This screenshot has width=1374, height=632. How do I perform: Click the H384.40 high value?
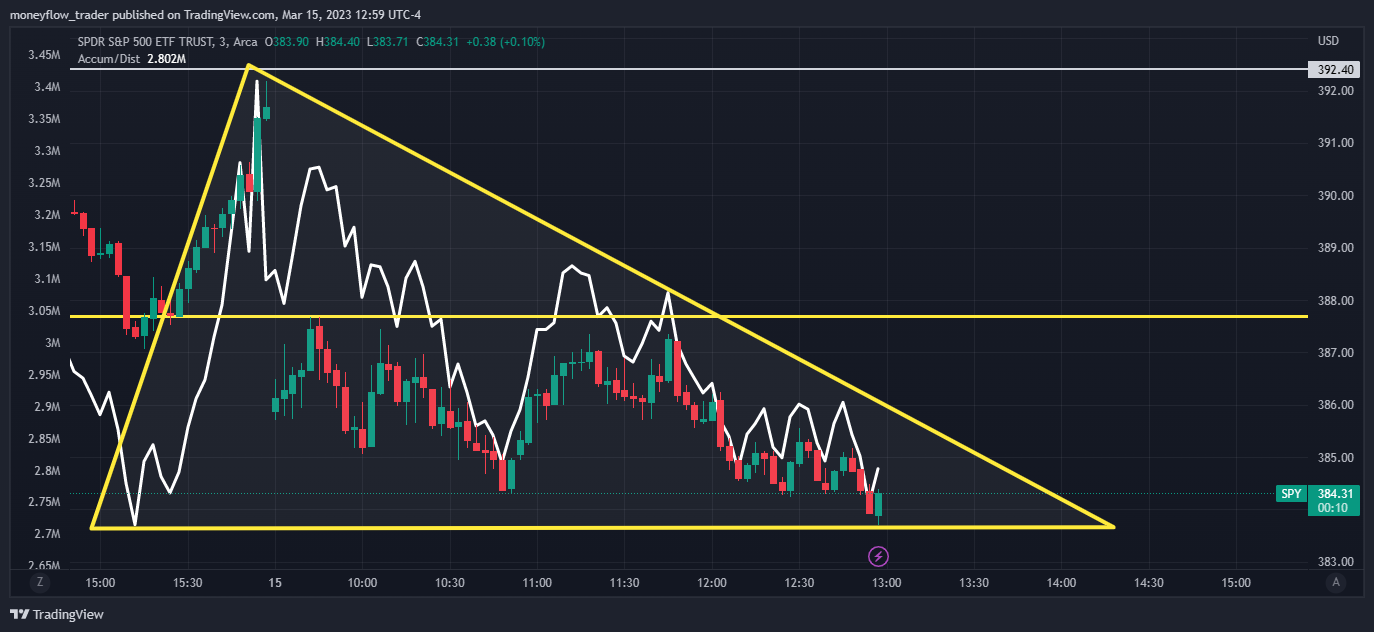point(340,42)
